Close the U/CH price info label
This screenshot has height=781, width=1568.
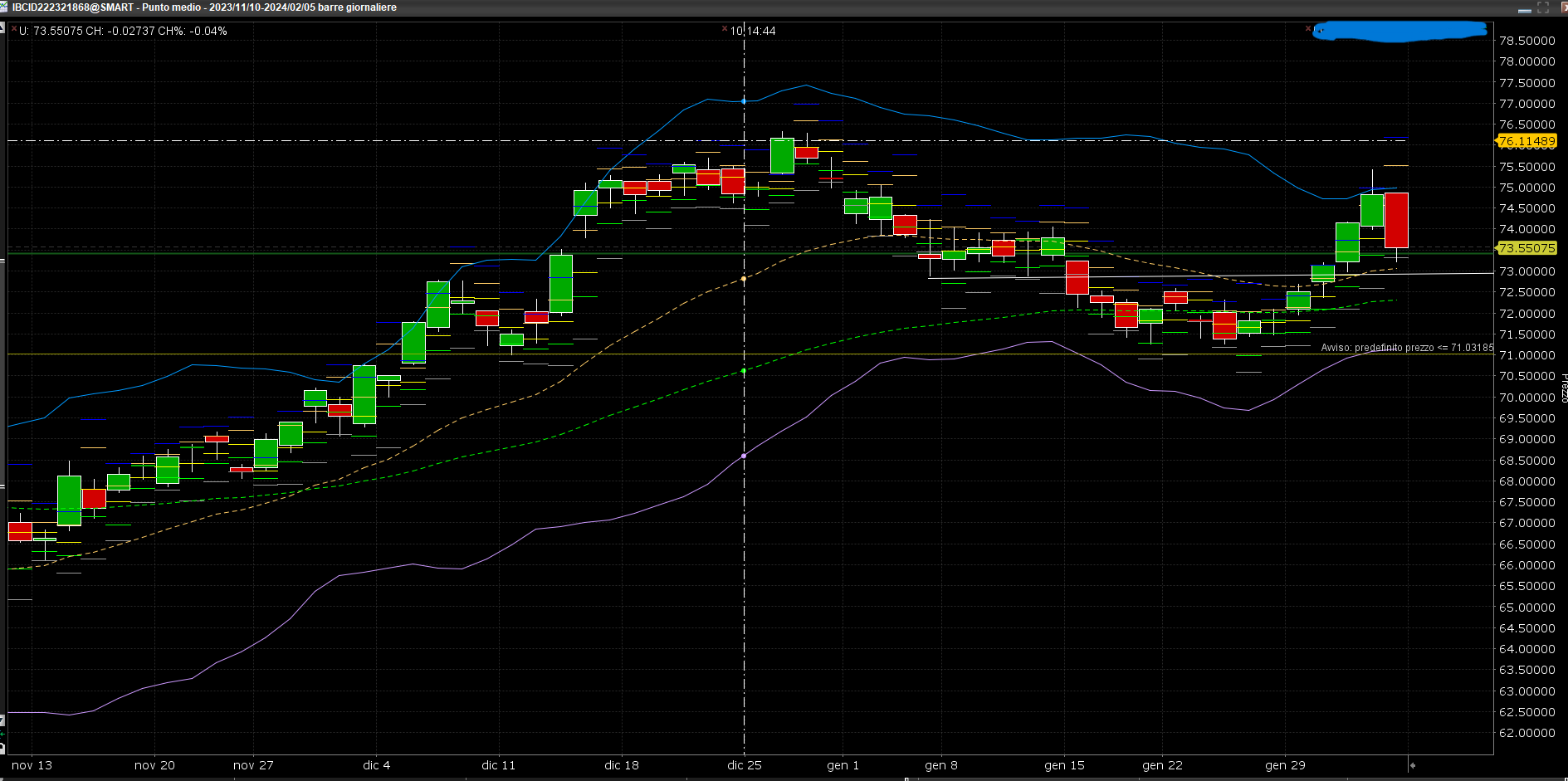[14, 29]
